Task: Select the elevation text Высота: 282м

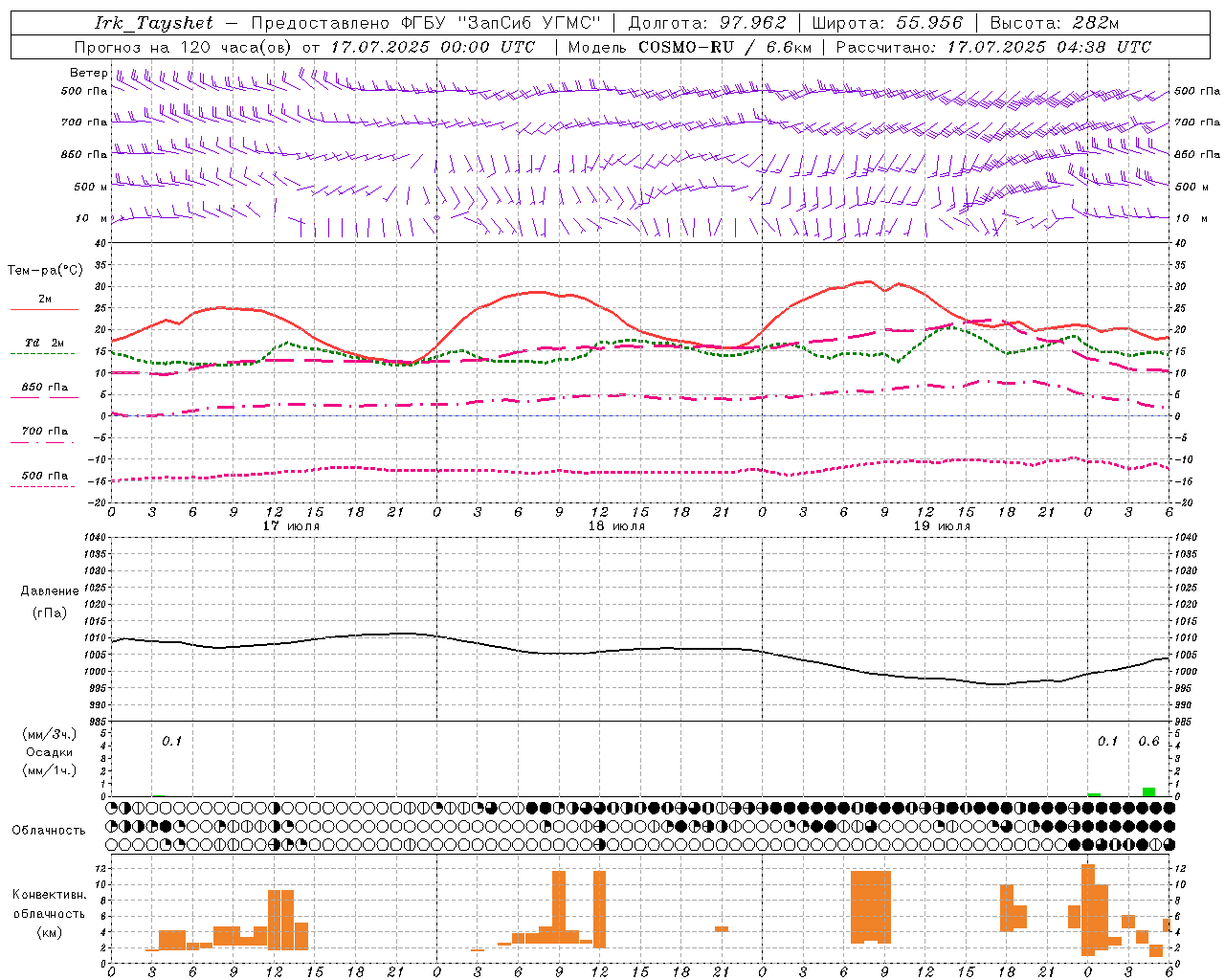Action: [1055, 23]
